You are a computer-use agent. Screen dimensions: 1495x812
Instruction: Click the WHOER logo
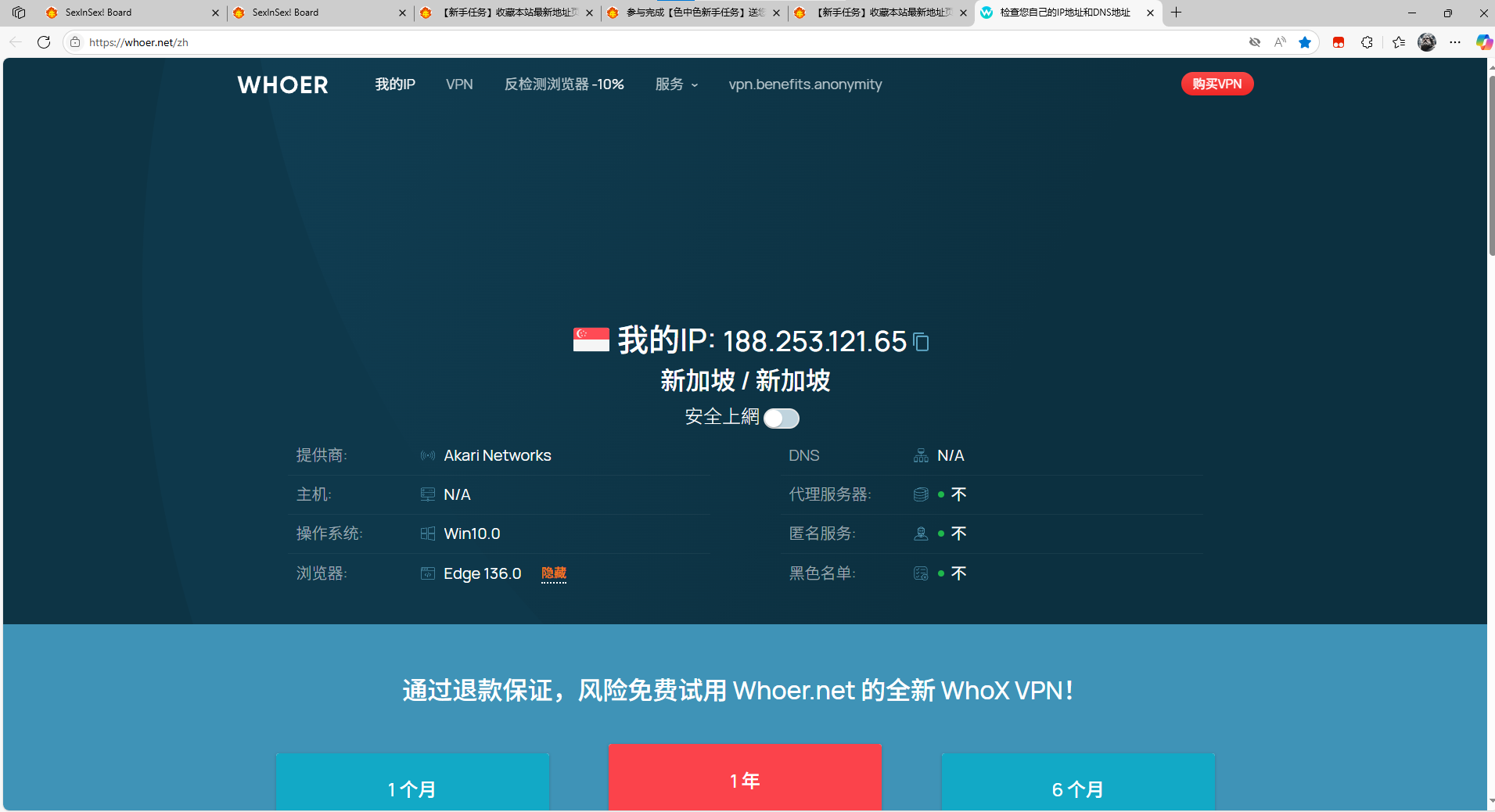tap(283, 84)
